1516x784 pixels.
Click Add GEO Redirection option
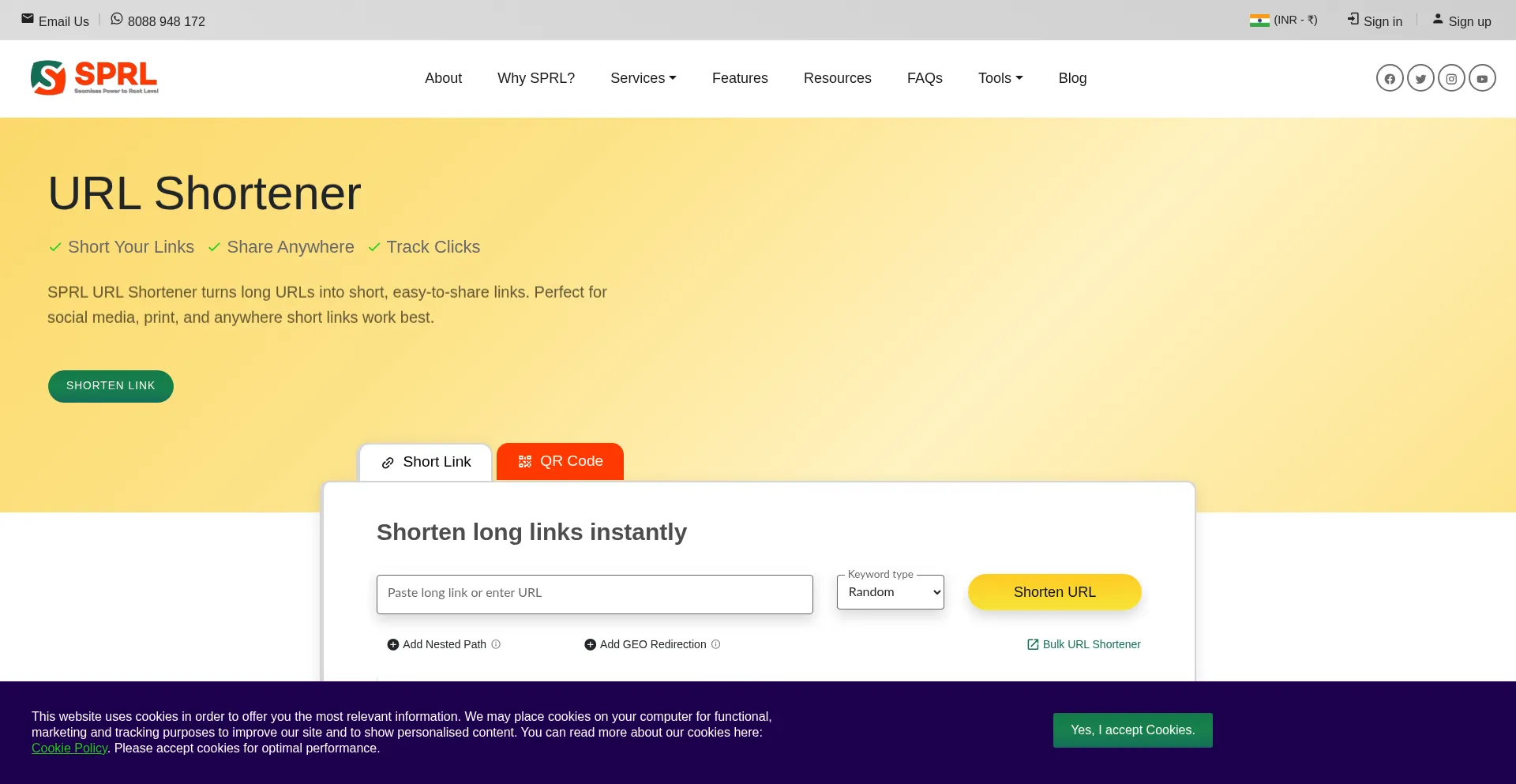[x=653, y=644]
